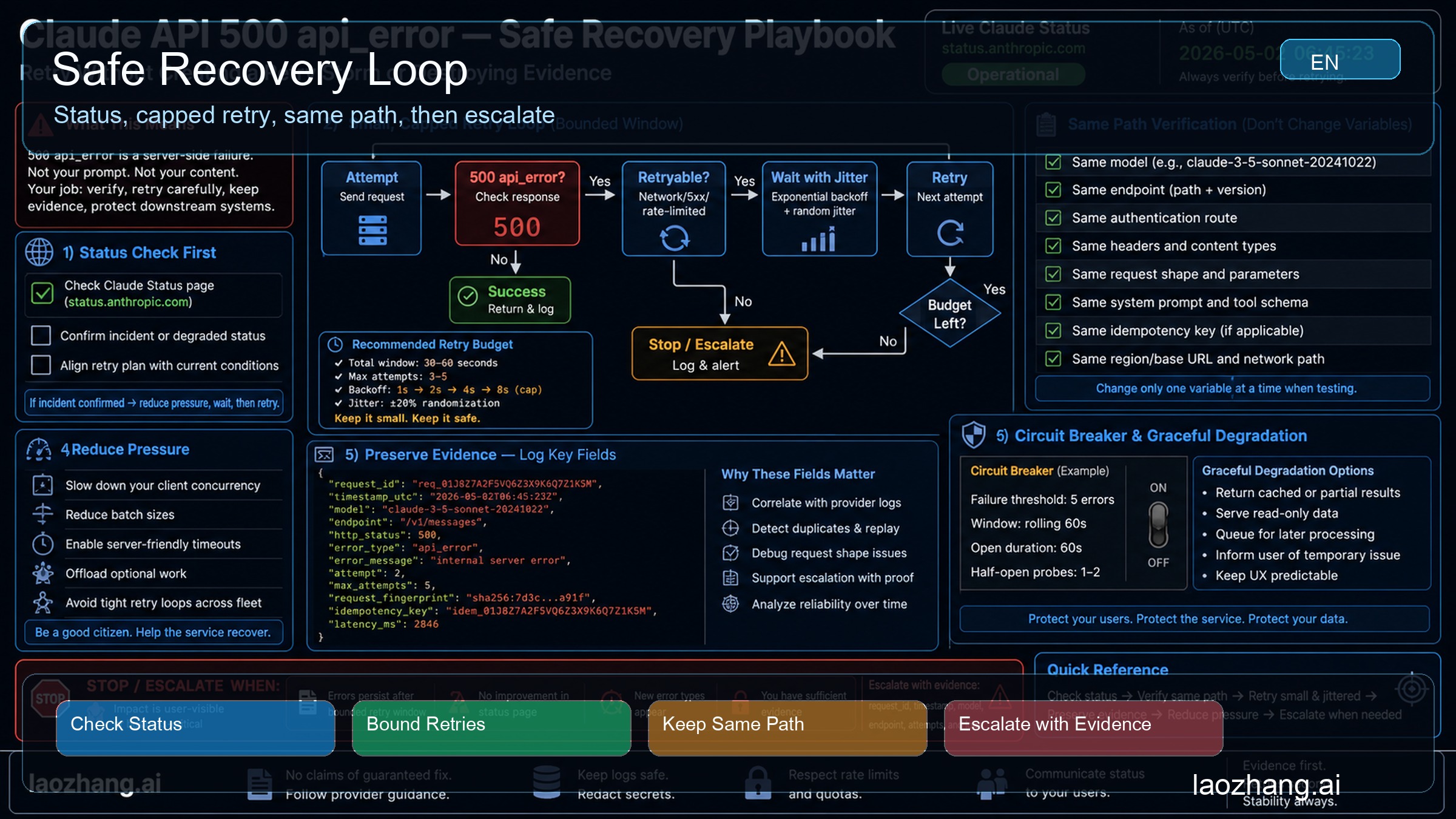The width and height of the screenshot is (1456, 819).
Task: Click 'Max attempts: 3-5' budget line
Action: pos(397,376)
